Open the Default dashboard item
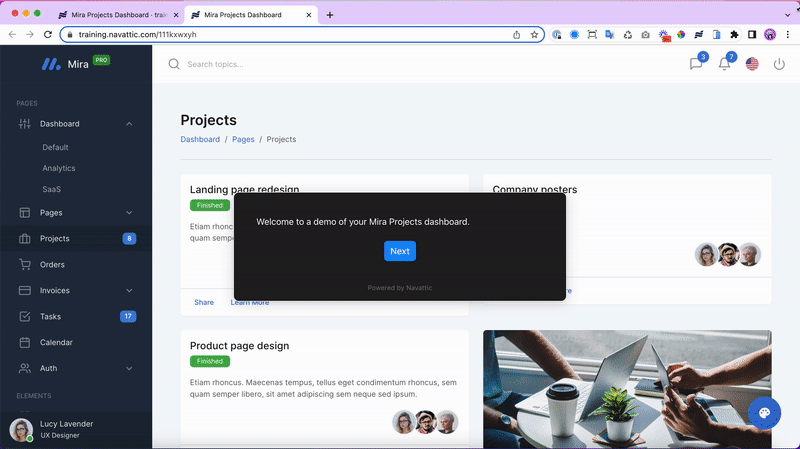Image resolution: width=800 pixels, height=449 pixels. (x=55, y=147)
